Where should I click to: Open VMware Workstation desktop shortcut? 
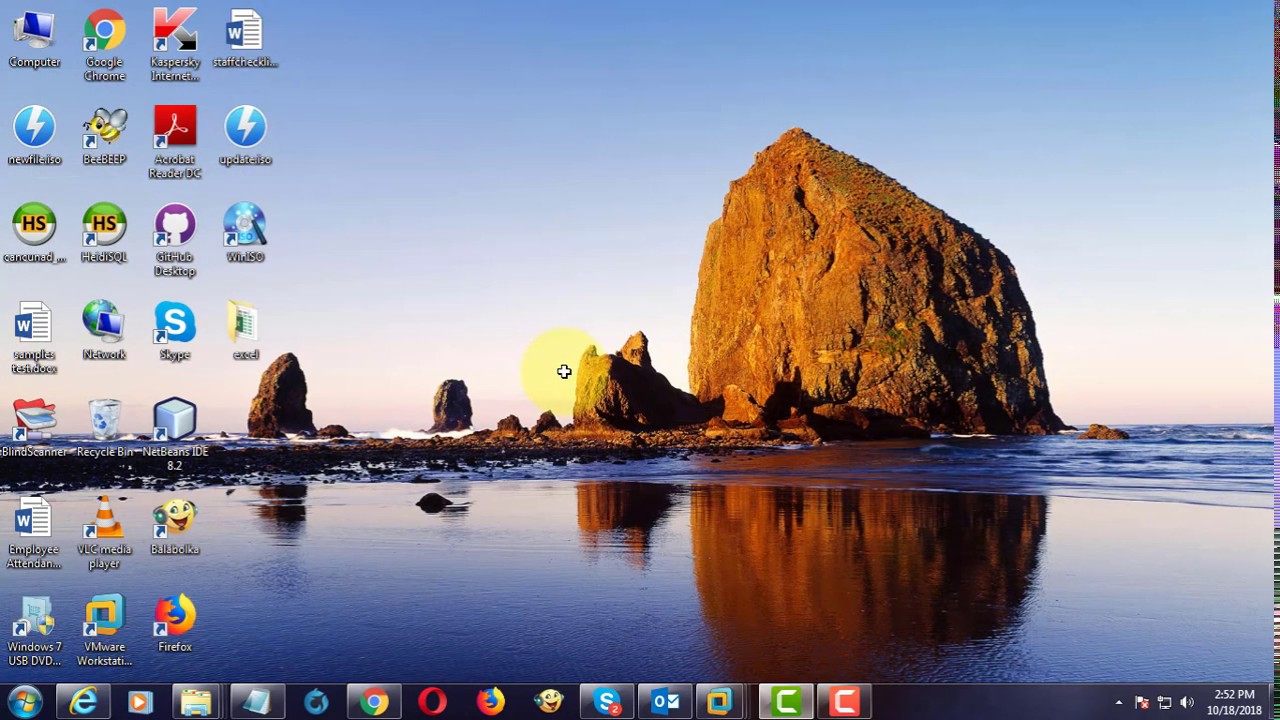(104, 630)
